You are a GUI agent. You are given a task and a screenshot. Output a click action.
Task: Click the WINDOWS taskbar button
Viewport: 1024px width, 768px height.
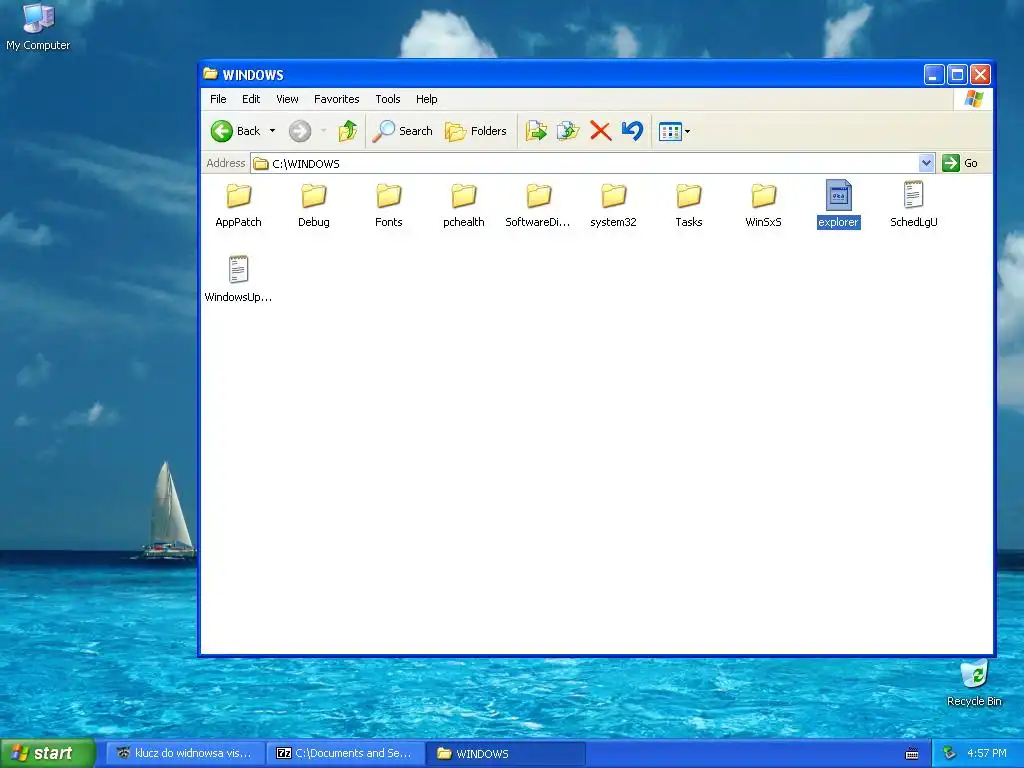pyautogui.click(x=505, y=754)
